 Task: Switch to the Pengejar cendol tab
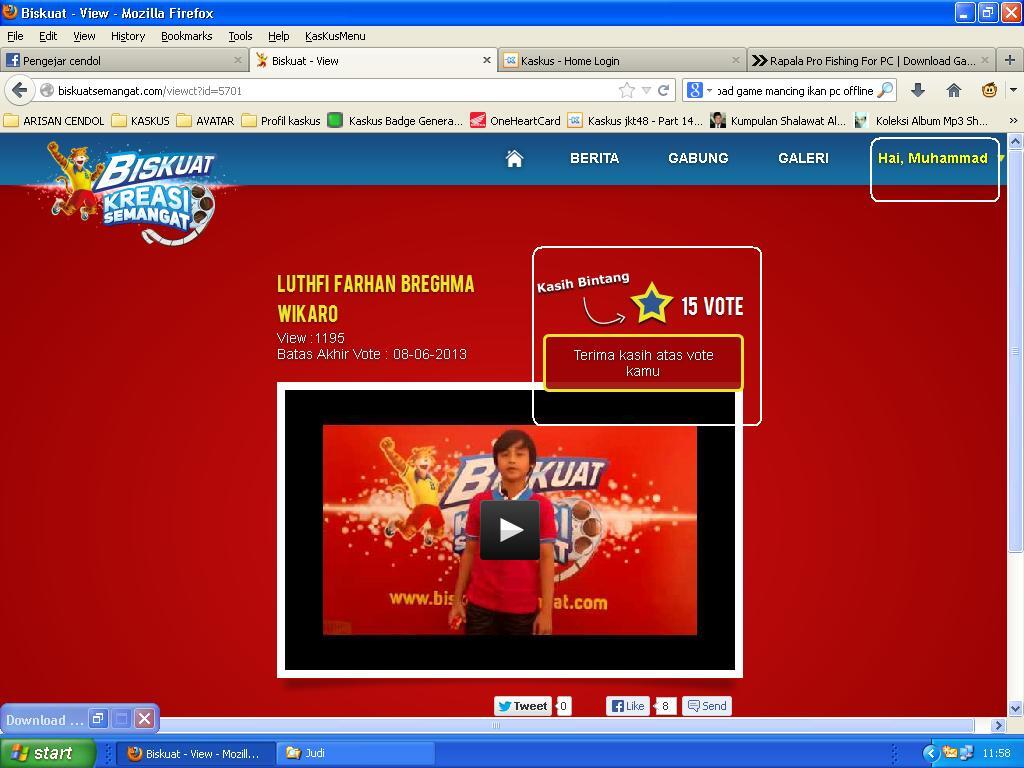[x=123, y=61]
